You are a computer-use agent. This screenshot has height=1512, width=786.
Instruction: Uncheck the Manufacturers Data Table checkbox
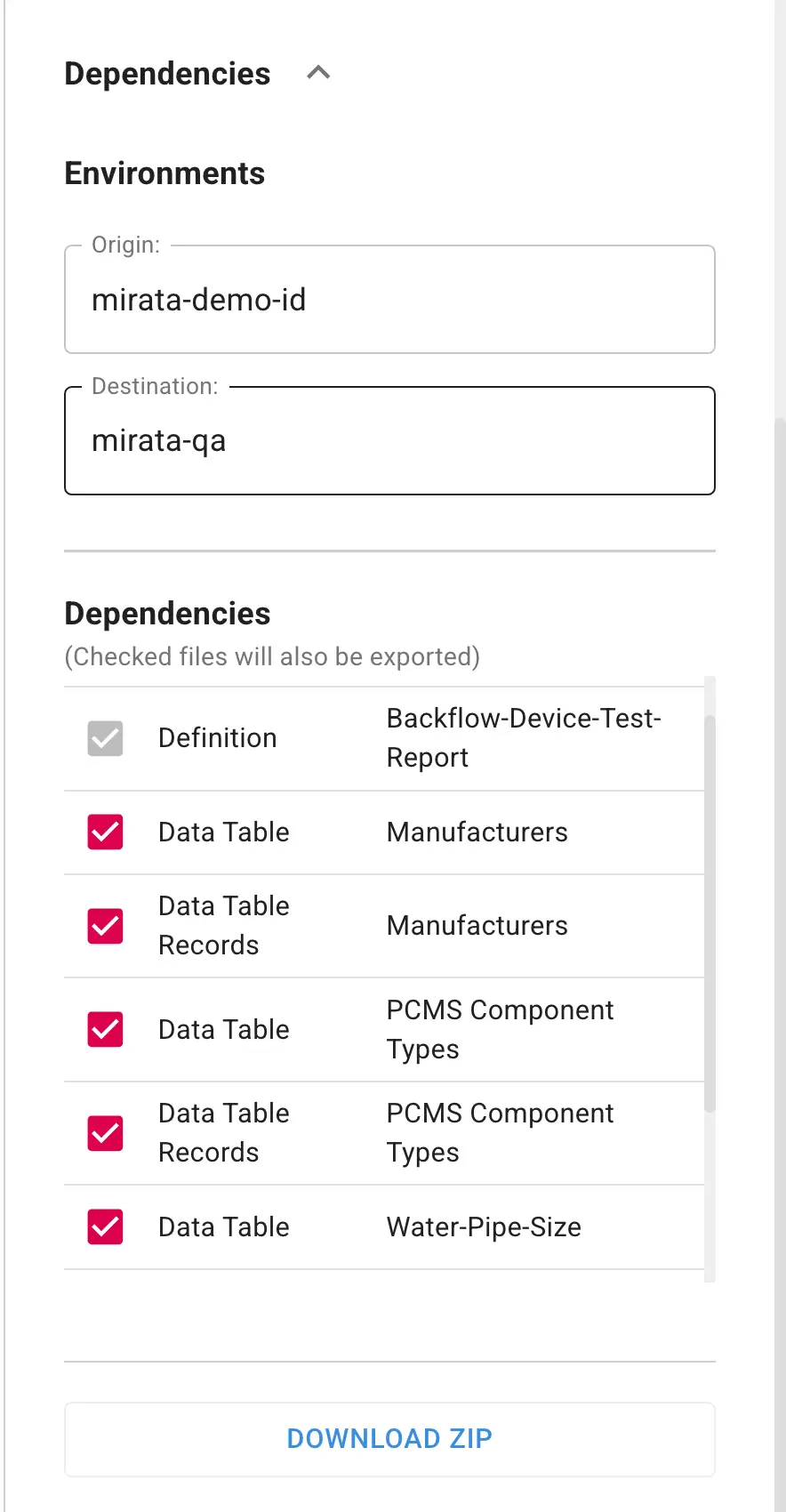tap(104, 832)
